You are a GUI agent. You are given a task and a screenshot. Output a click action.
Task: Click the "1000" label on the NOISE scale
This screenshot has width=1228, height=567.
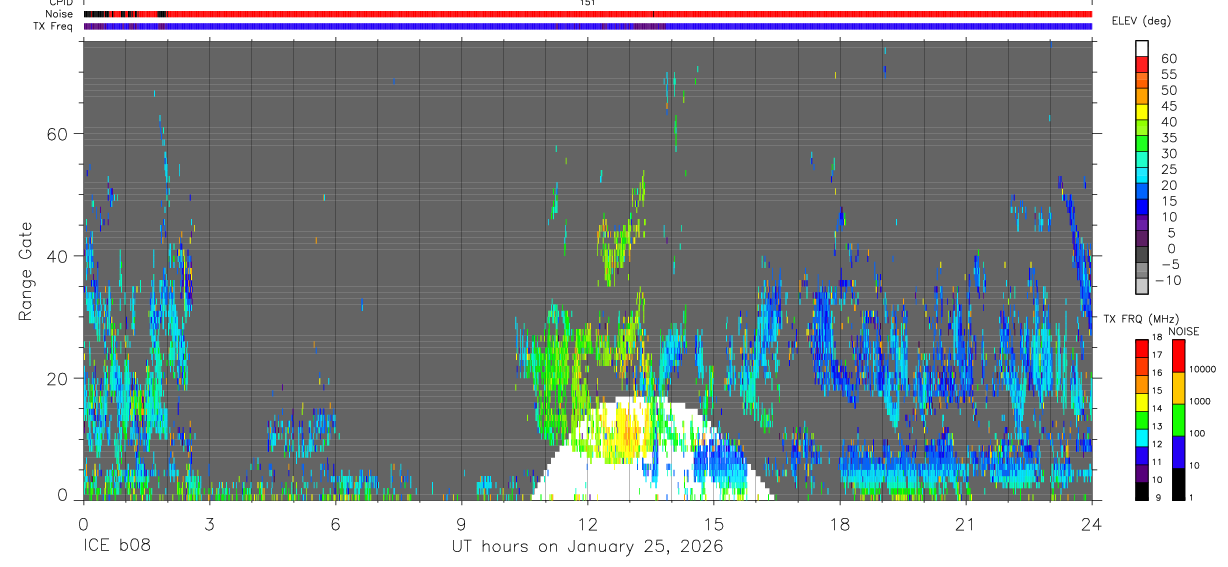(1200, 401)
